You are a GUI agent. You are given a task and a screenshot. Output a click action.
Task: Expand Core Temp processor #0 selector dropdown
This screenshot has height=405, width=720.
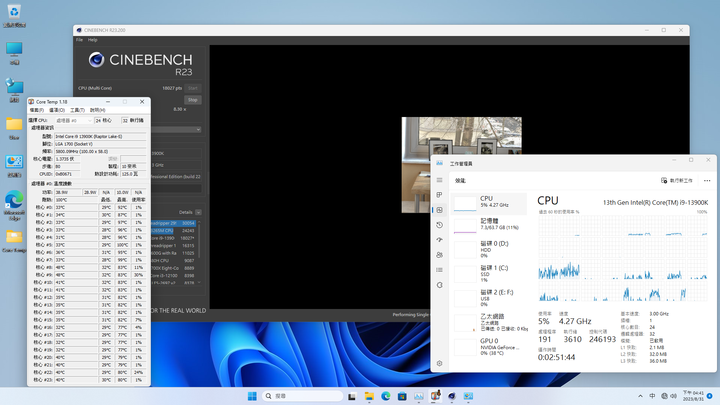pos(73,120)
